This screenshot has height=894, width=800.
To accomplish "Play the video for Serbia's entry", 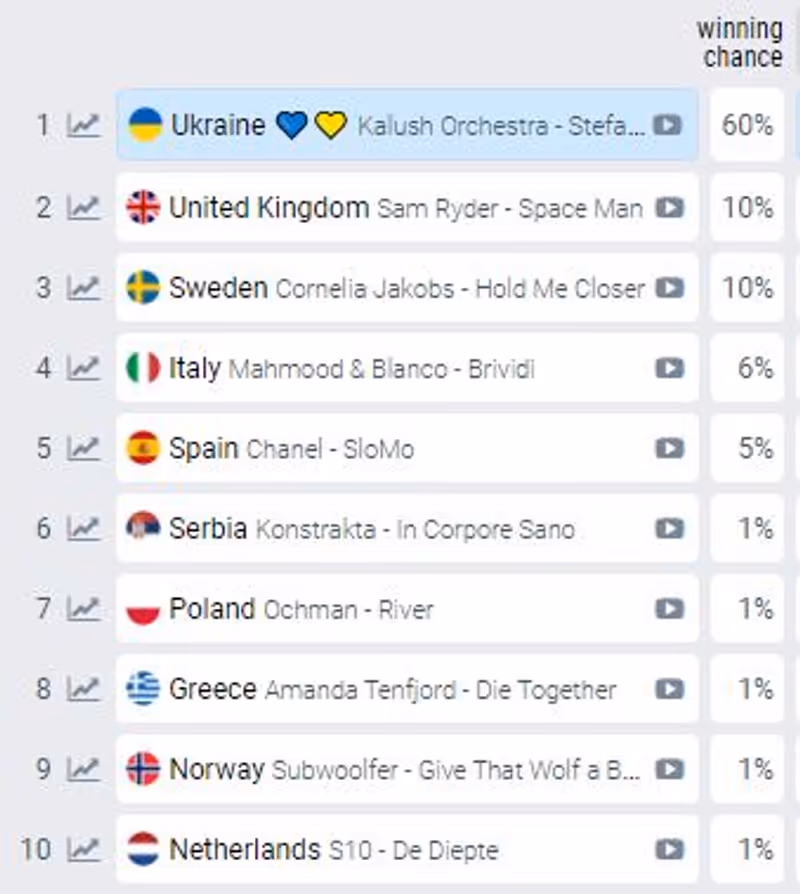I will 669,529.
